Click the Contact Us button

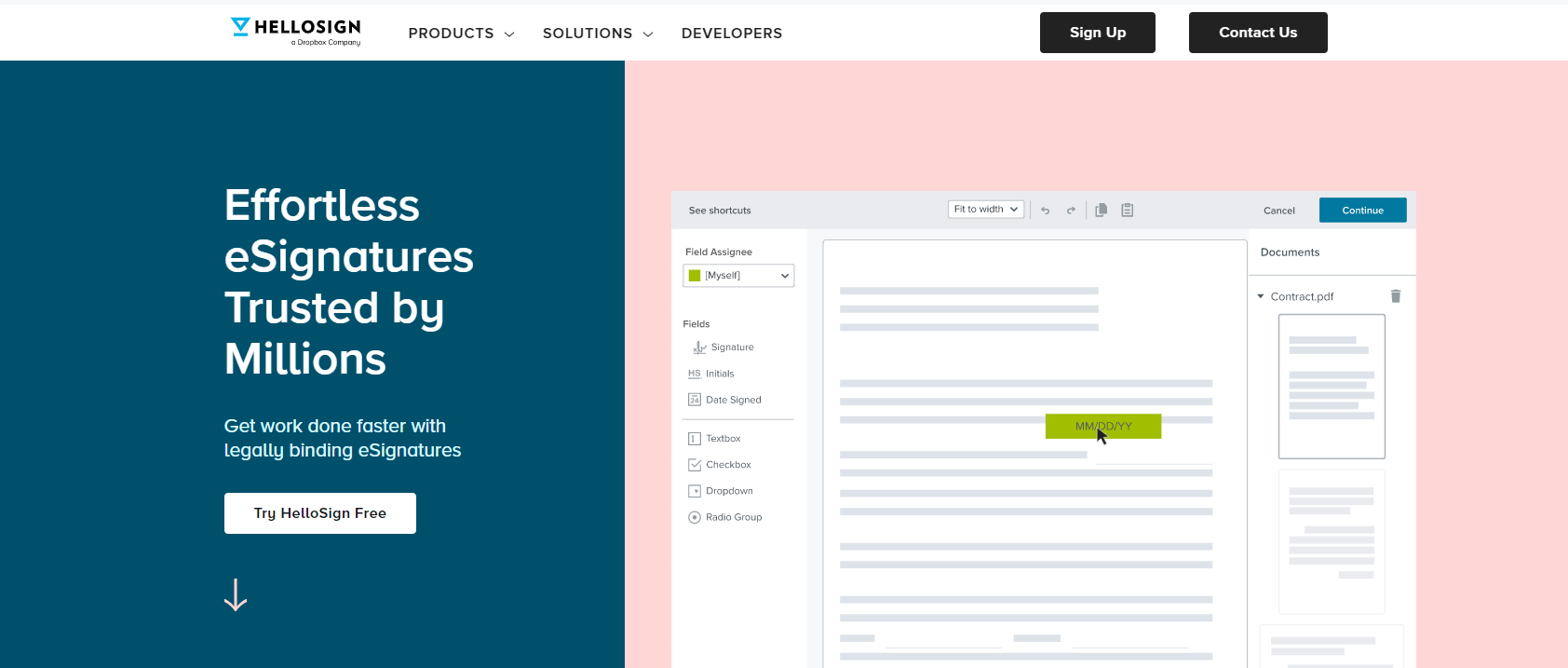1258,33
